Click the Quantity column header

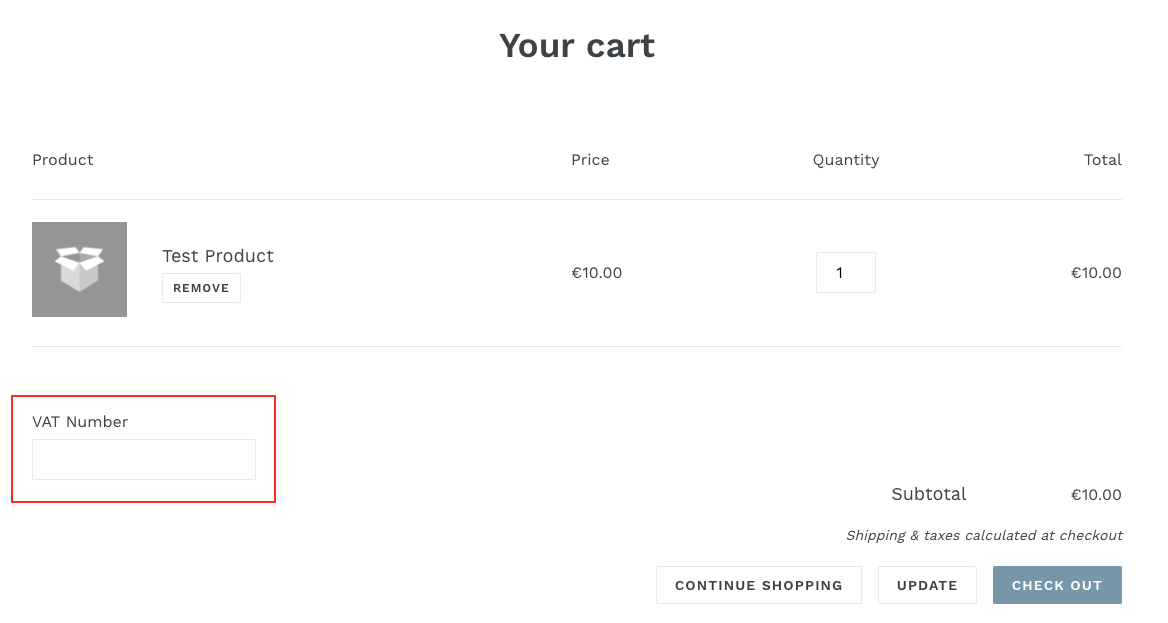(x=845, y=159)
